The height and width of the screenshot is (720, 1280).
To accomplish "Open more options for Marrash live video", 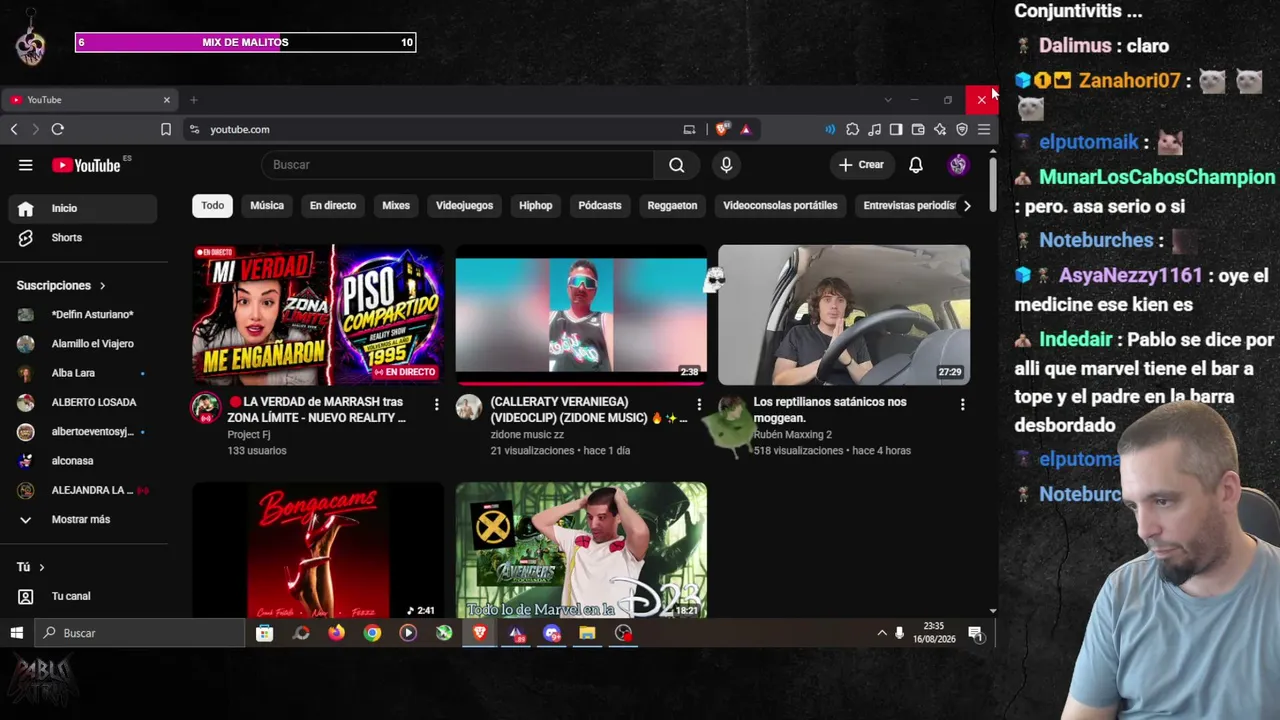I will [436, 404].
